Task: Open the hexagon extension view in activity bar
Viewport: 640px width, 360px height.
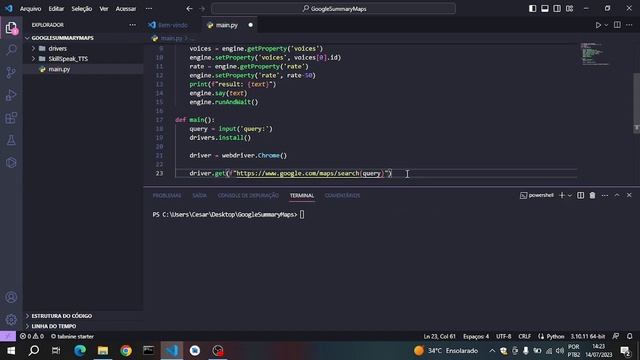Action: pos(11,162)
